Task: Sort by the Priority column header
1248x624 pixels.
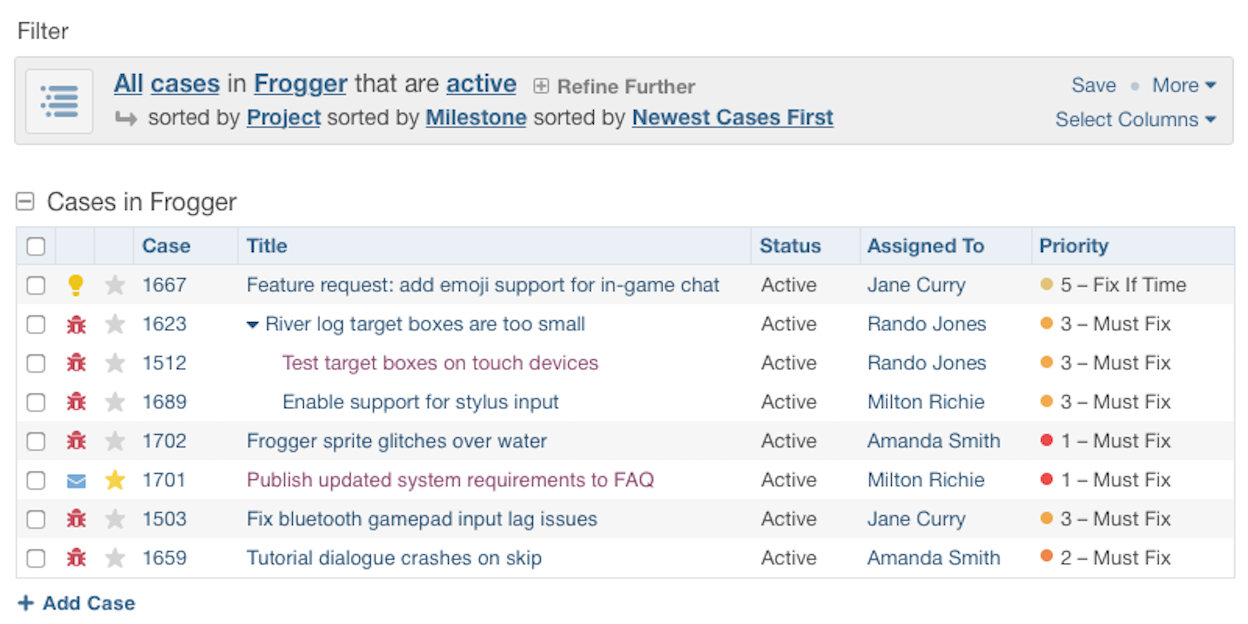Action: [1073, 246]
